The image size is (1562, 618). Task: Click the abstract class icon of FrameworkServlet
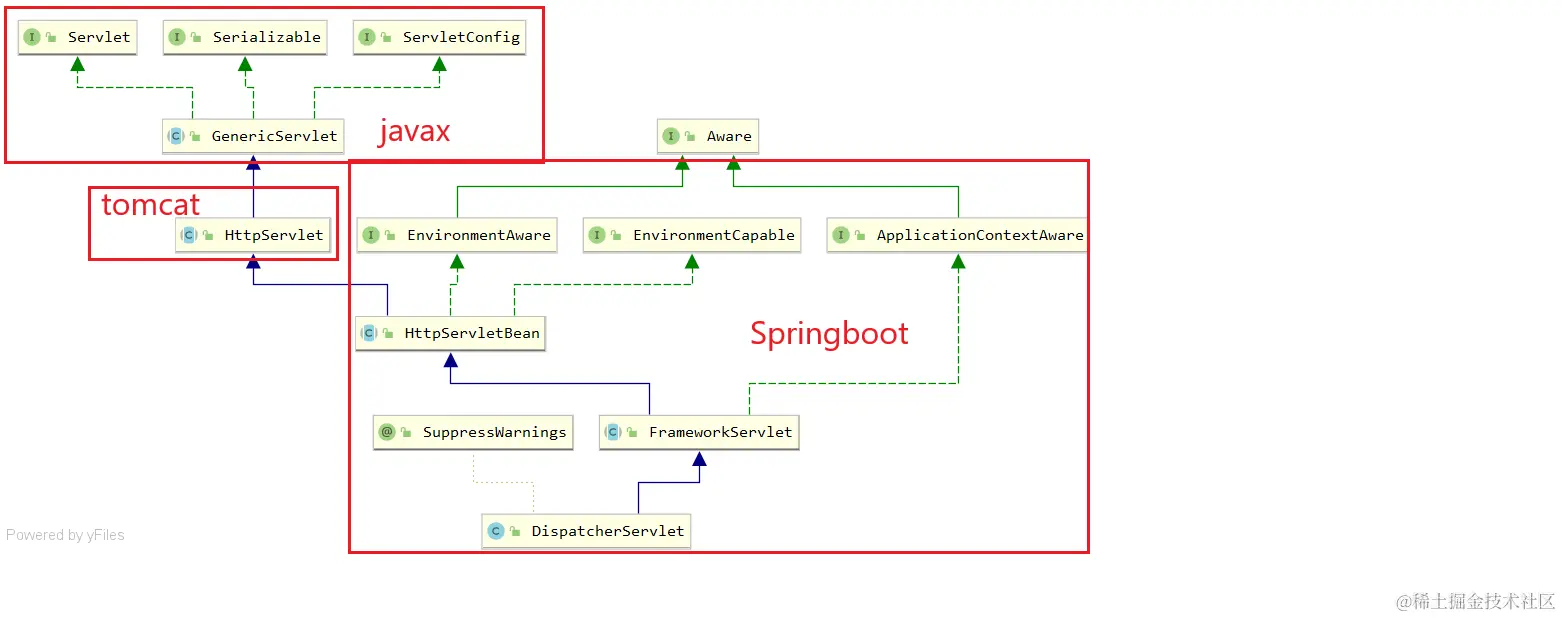[613, 432]
